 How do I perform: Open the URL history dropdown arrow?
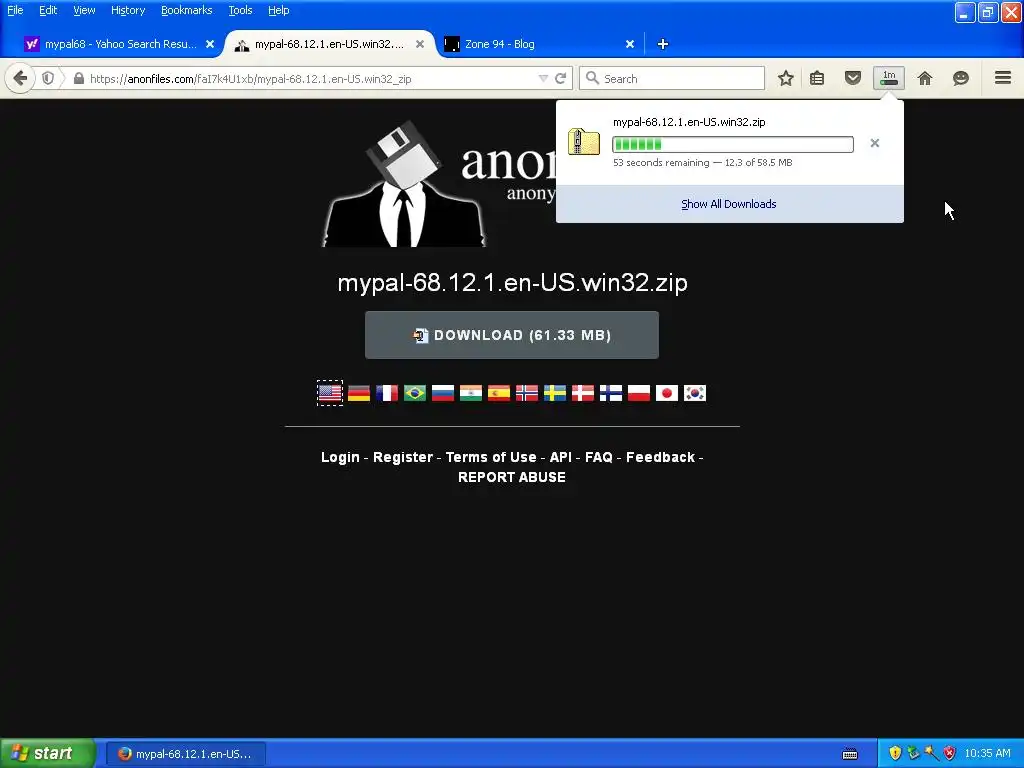click(x=543, y=78)
